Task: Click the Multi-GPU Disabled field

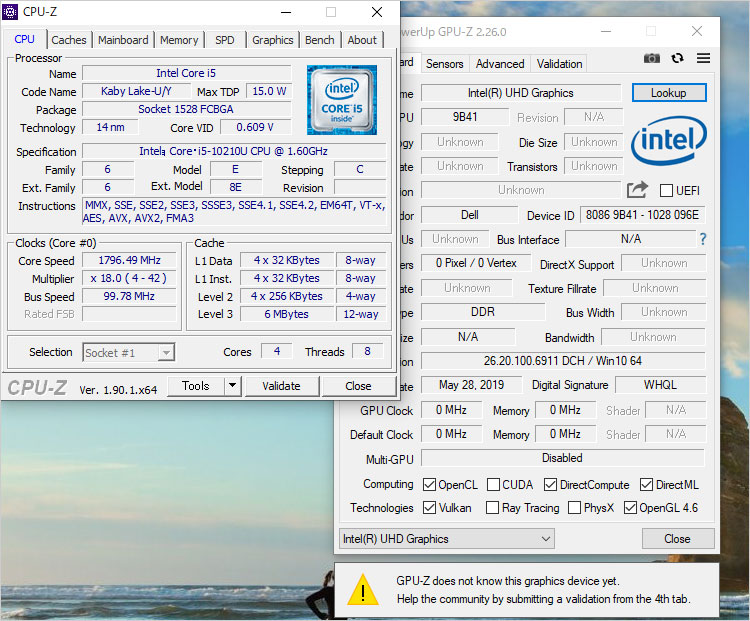Action: click(562, 458)
